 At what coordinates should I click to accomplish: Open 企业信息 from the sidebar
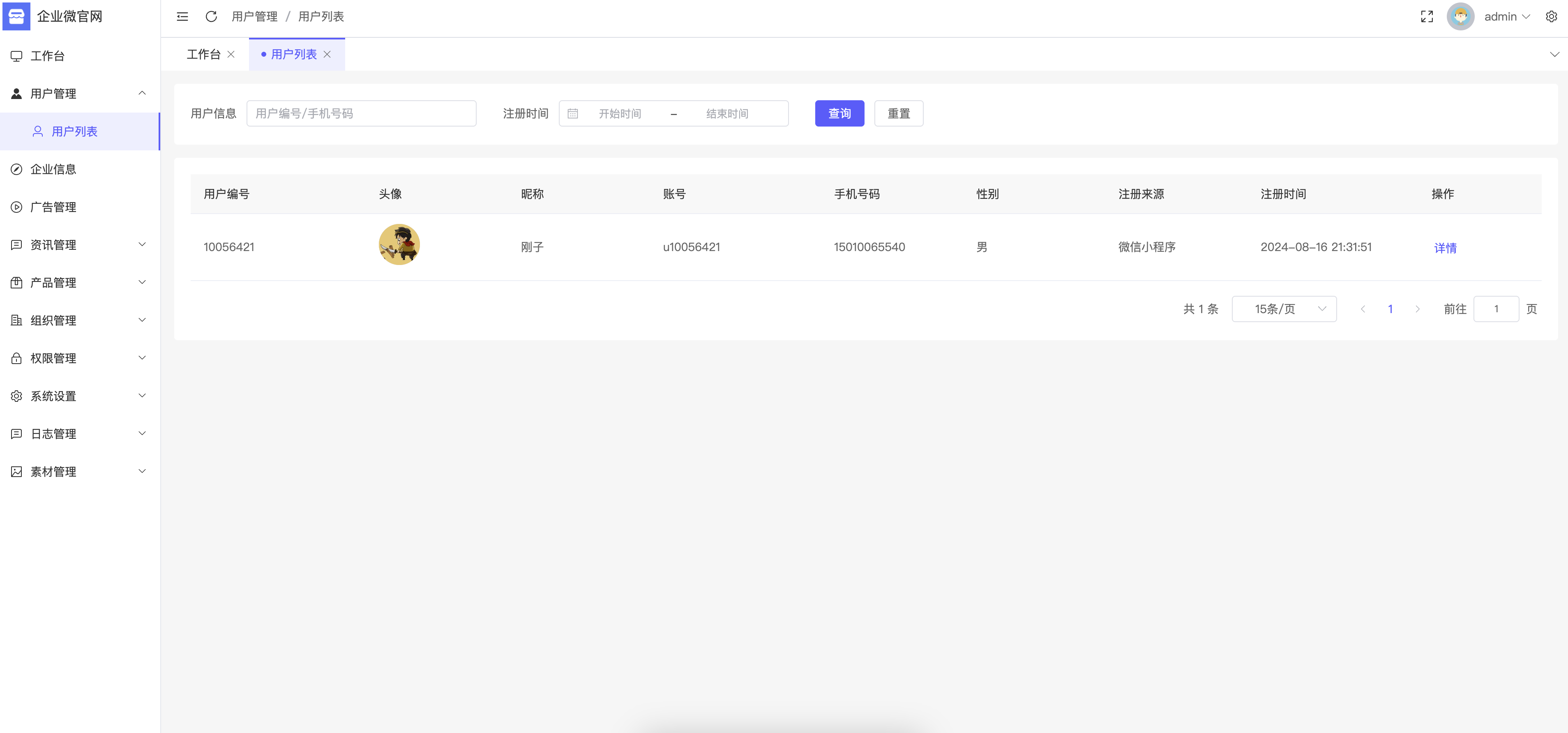pyautogui.click(x=53, y=169)
